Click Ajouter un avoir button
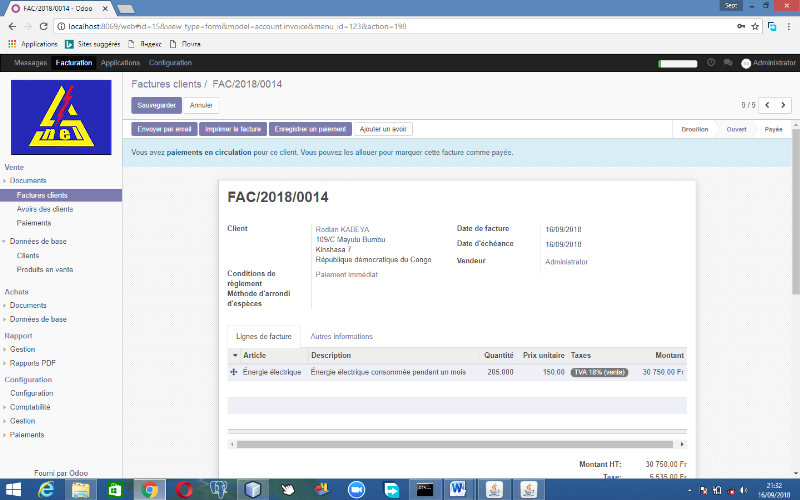This screenshot has width=800, height=500. point(383,129)
